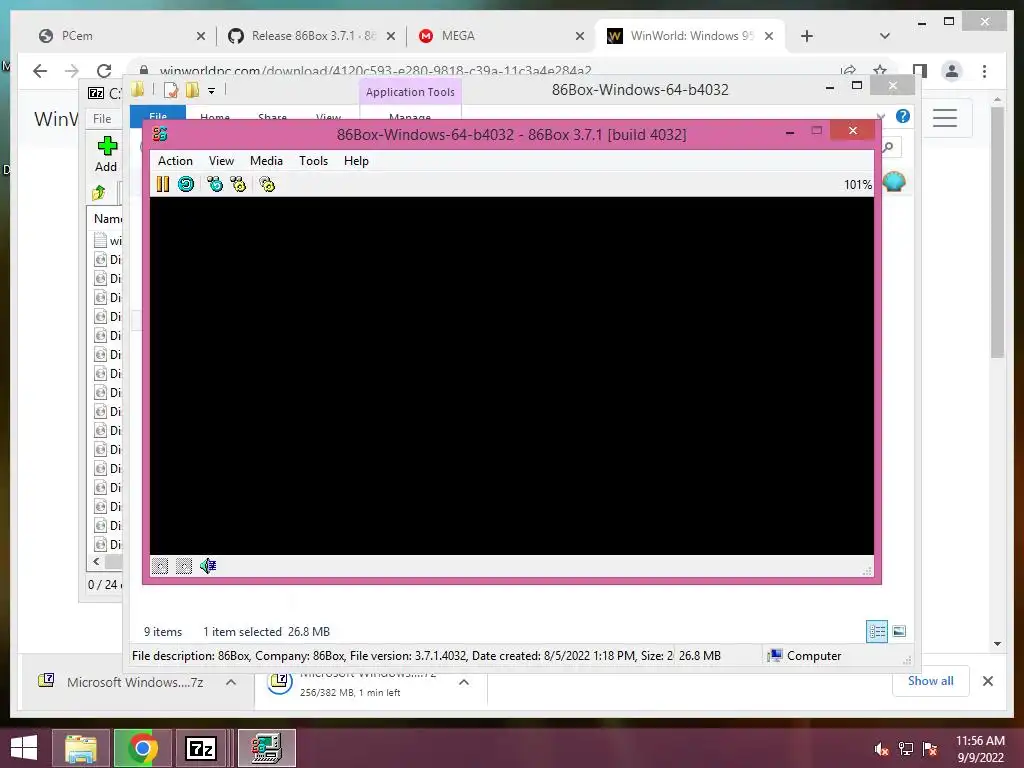Viewport: 1024px width, 768px height.
Task: Click the first floppy drive status icon
Action: (x=160, y=566)
